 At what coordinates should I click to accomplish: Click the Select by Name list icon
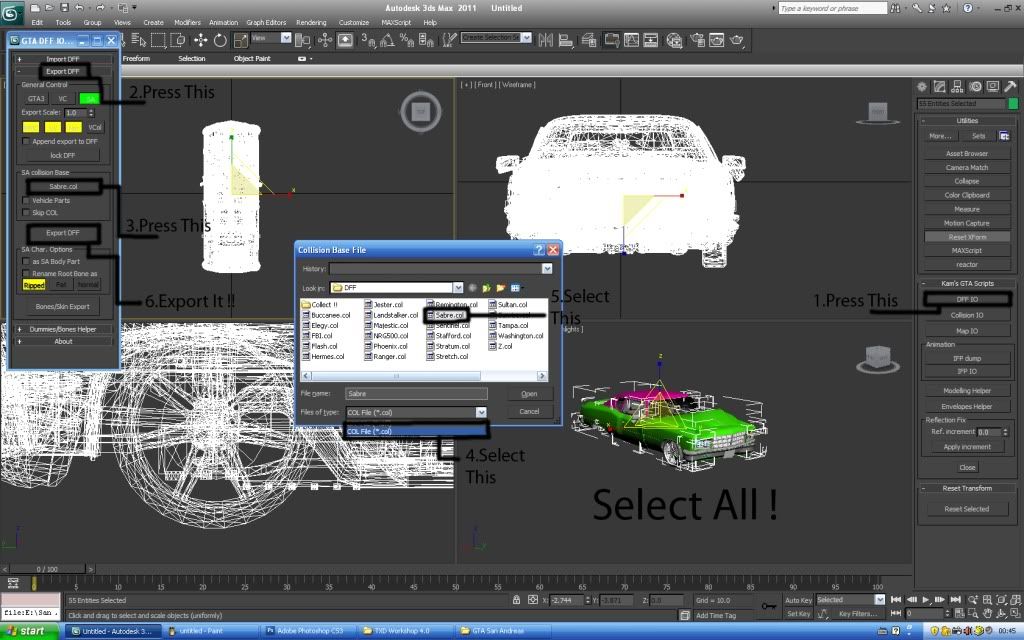coord(138,40)
